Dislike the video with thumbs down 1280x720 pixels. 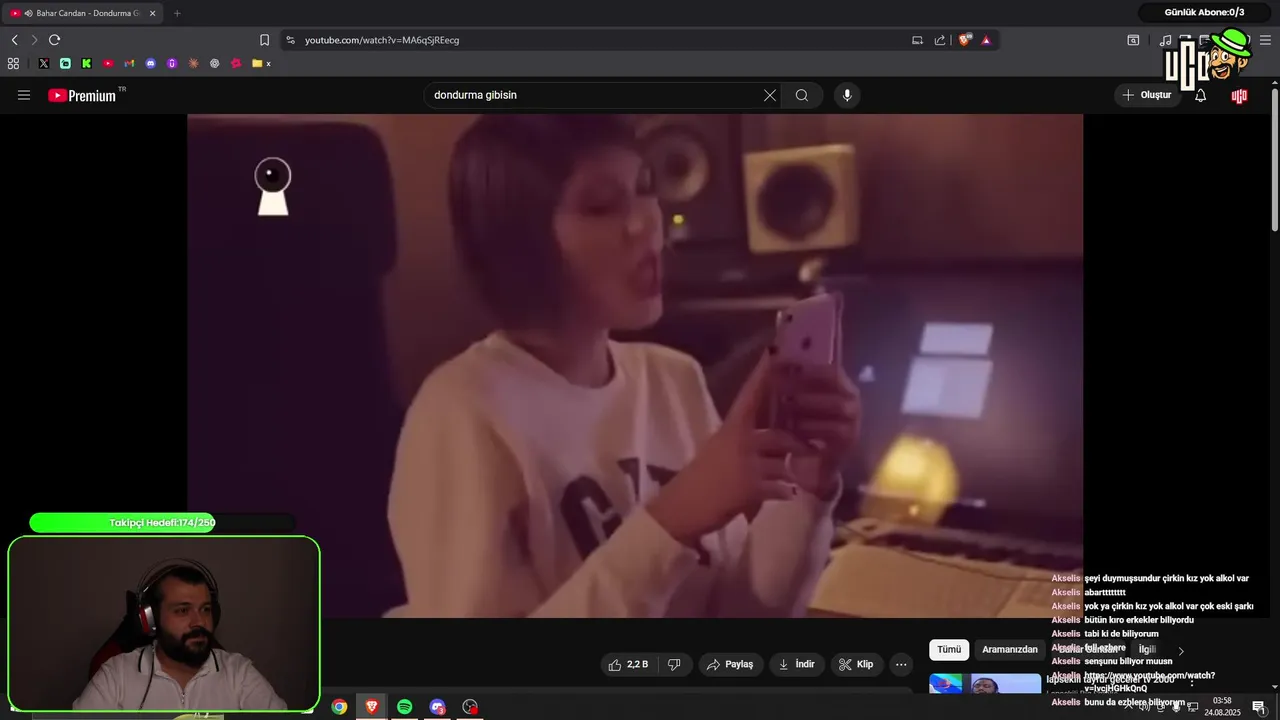point(674,664)
